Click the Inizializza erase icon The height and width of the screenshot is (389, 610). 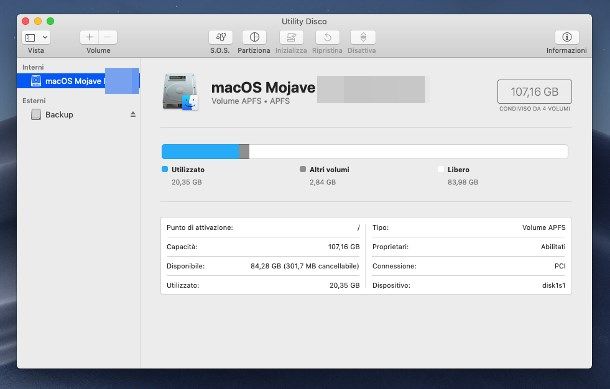(291, 37)
